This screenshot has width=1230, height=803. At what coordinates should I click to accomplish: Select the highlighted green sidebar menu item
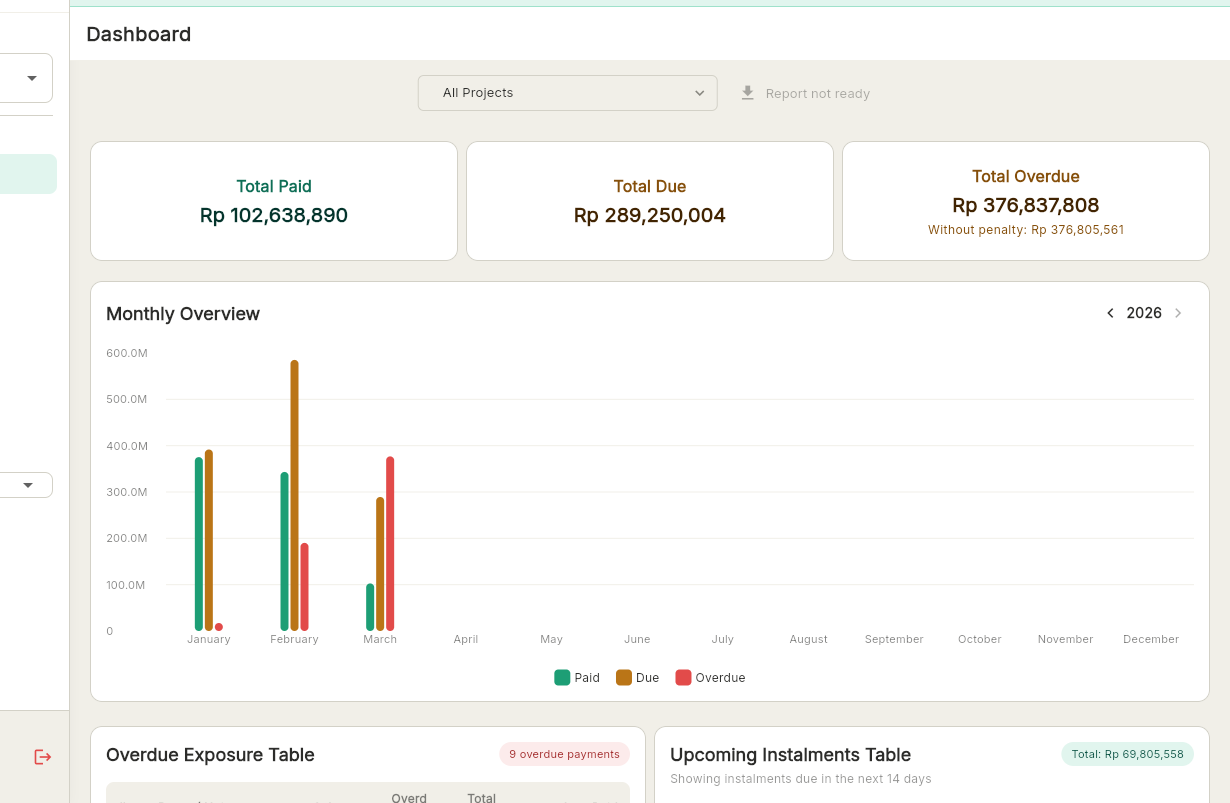click(x=28, y=174)
